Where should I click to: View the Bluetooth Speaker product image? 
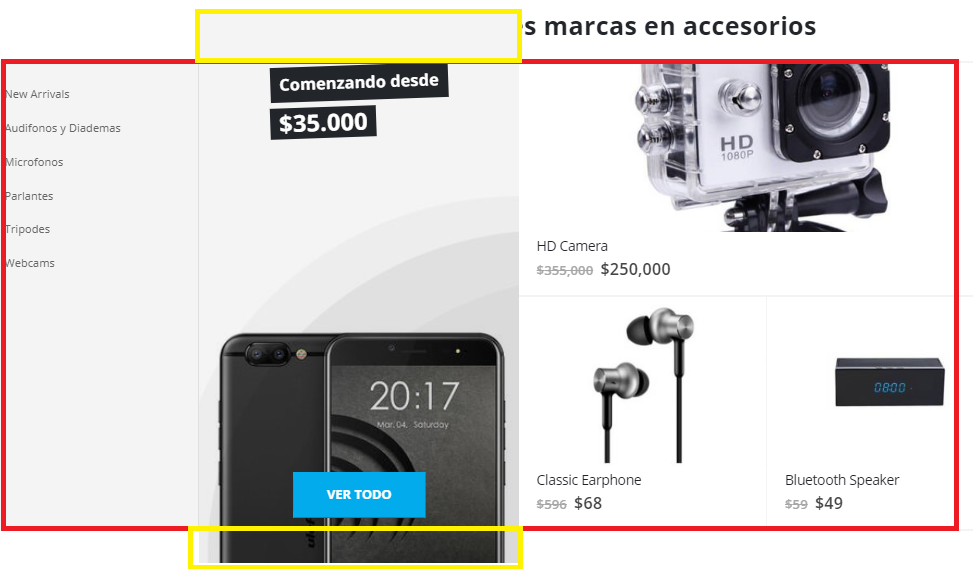(890, 382)
